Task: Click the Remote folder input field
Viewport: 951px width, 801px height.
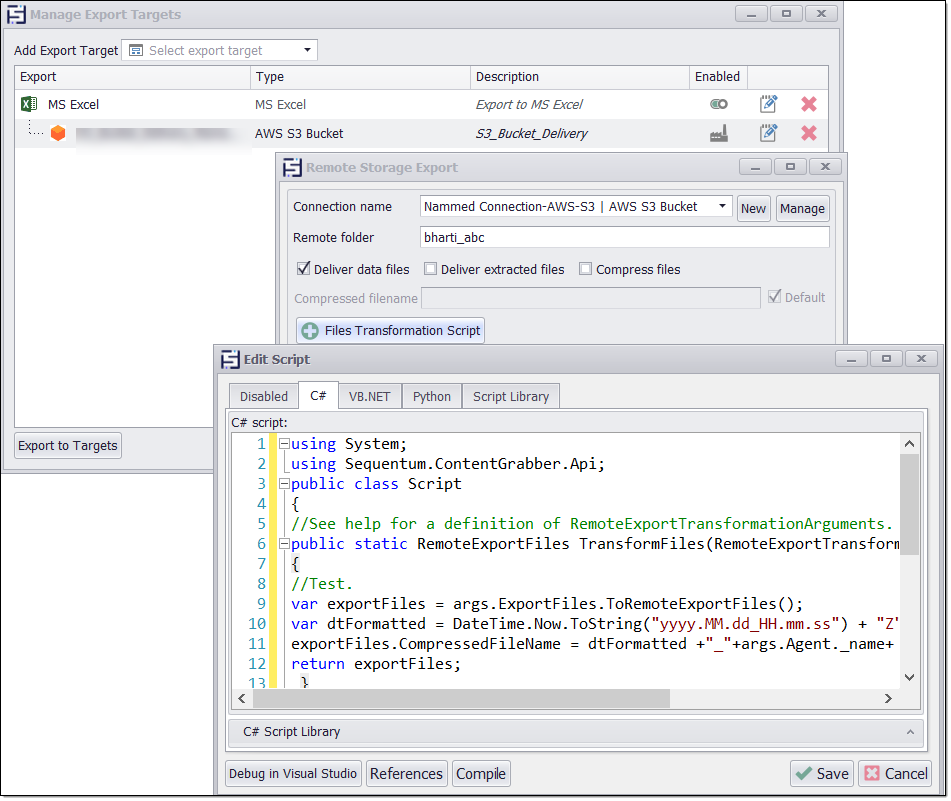Action: 624,237
